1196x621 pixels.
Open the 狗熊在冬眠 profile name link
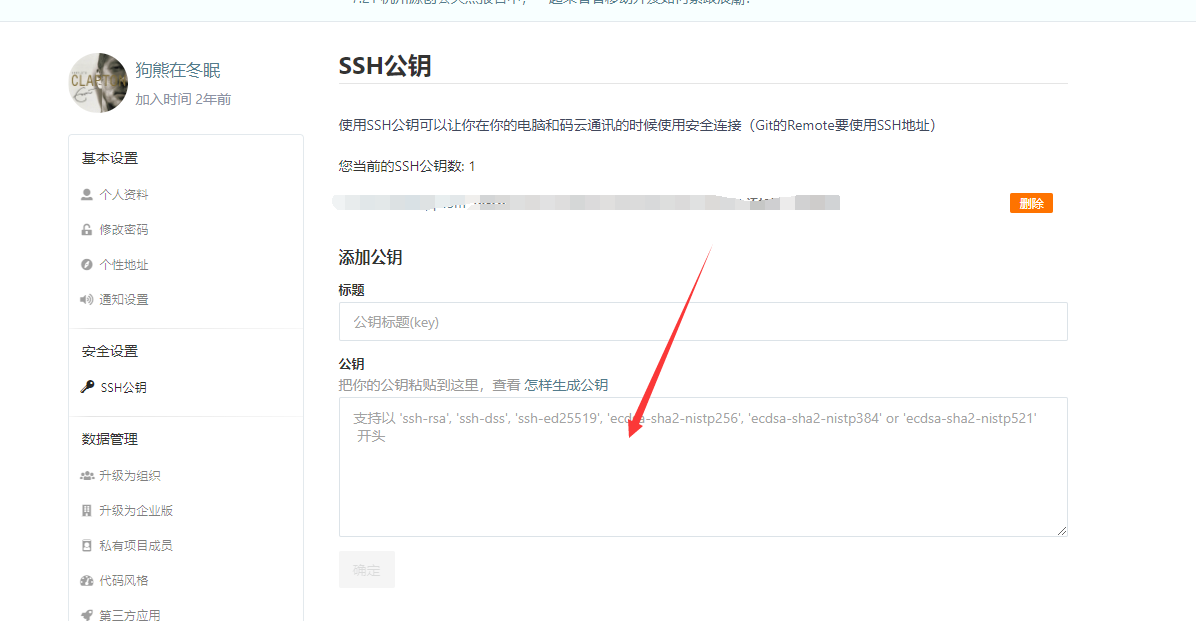tap(178, 70)
